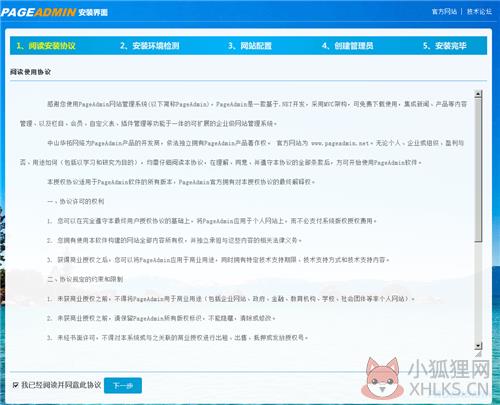Screen dimensions: 500x405
Task: Select step 2 安装环境检测 tab
Action: [150, 46]
